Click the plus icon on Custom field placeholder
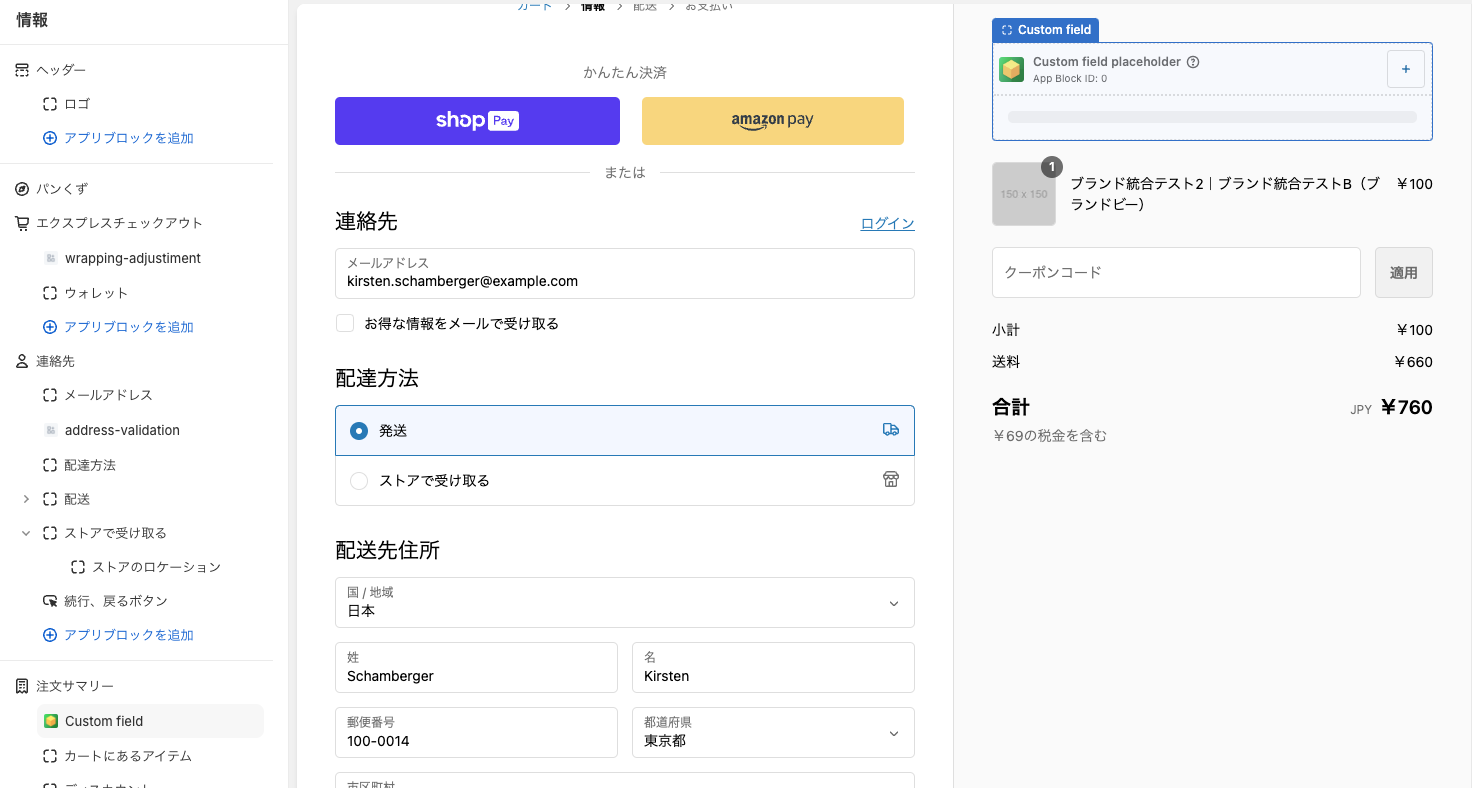The image size is (1472, 788). 1405,69
